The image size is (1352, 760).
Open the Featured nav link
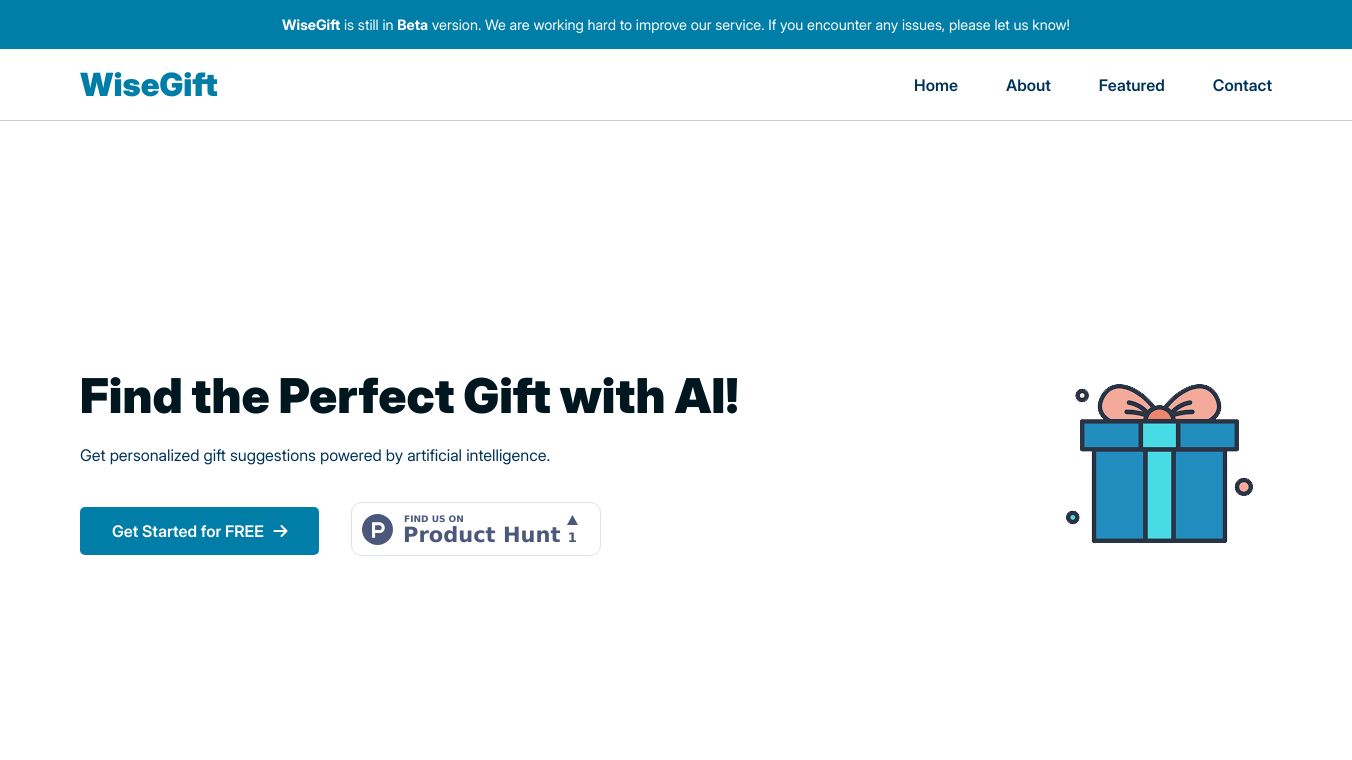[x=1131, y=85]
